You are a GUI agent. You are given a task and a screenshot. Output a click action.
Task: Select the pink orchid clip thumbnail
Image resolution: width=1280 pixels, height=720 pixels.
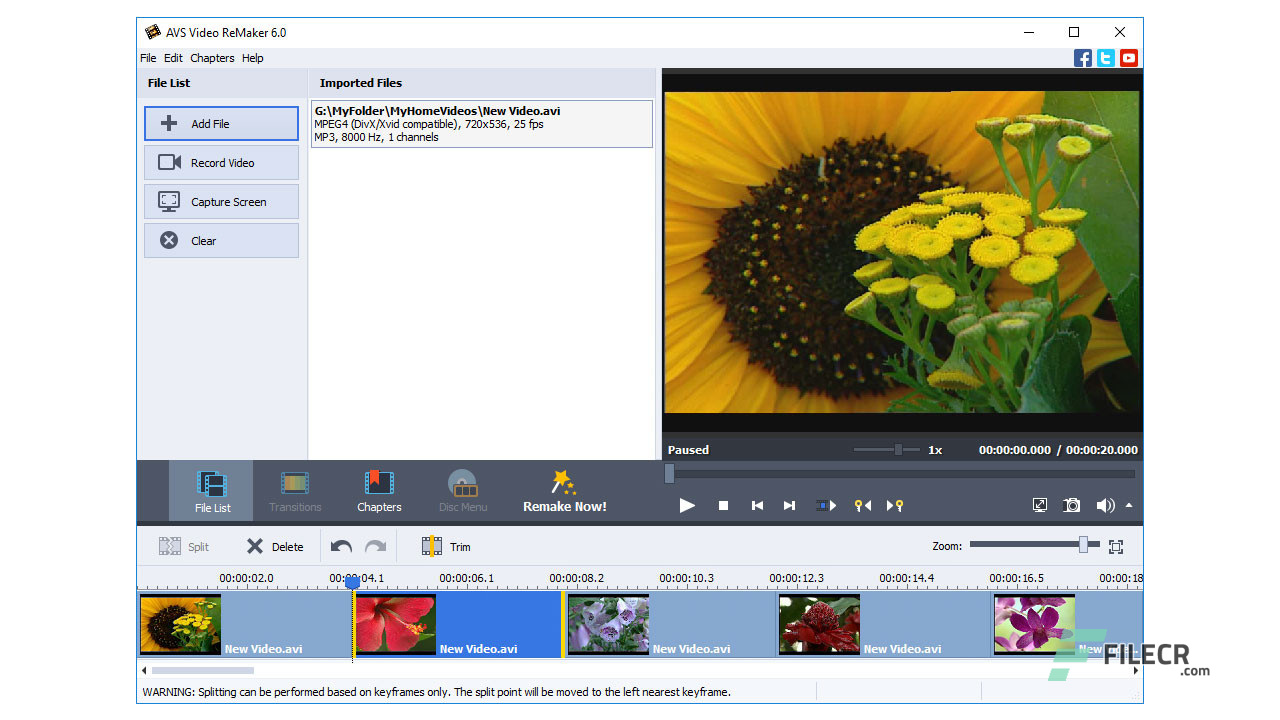(1035, 625)
